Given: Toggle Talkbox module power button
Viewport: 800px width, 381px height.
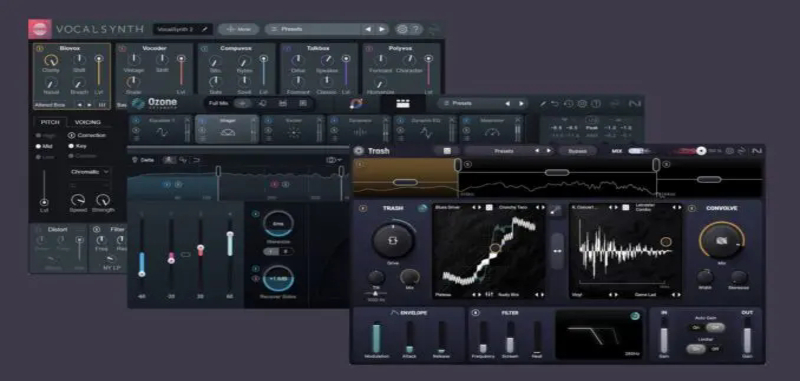Looking at the screenshot, I should (288, 48).
